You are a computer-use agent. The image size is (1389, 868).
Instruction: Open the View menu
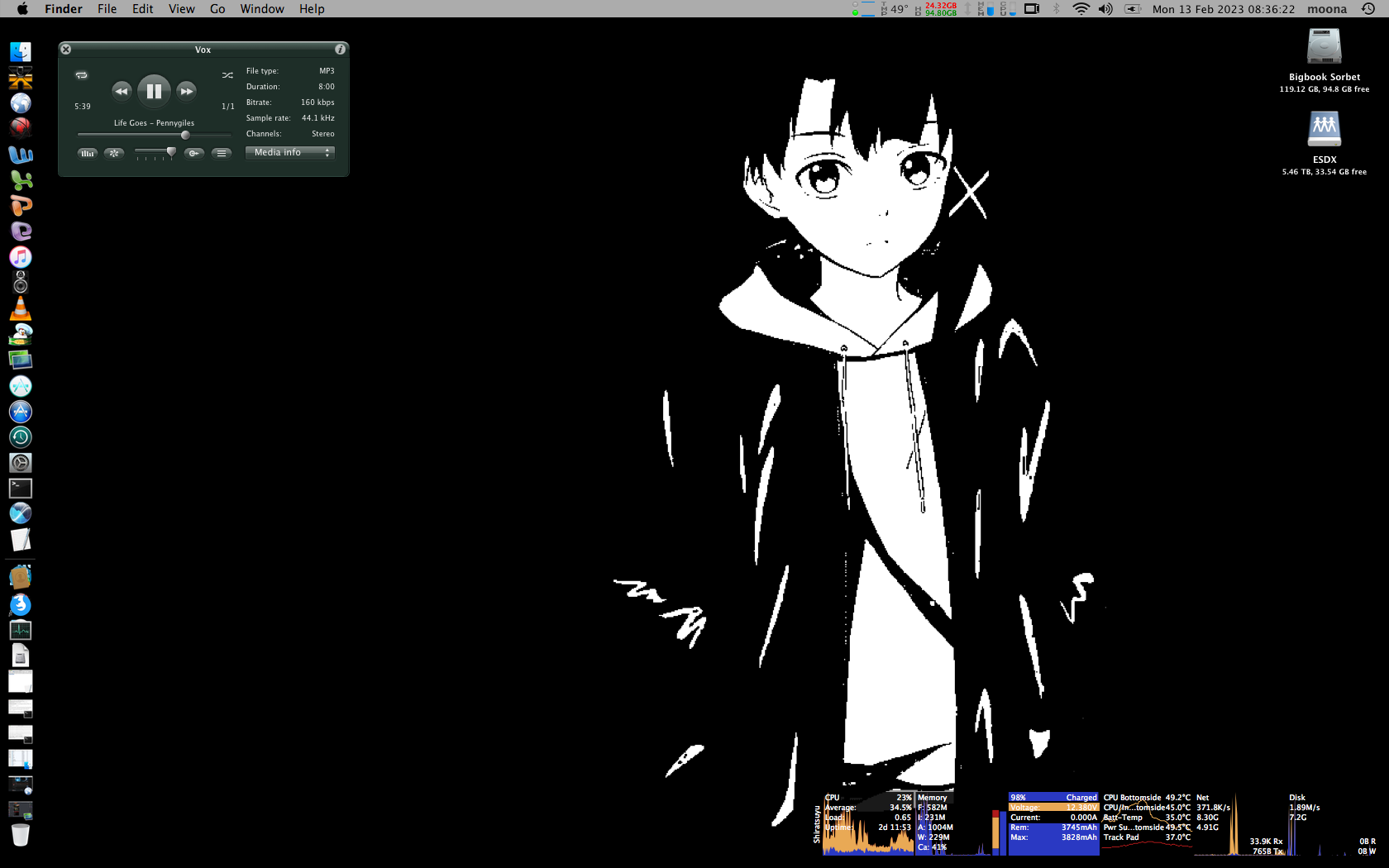tap(181, 9)
